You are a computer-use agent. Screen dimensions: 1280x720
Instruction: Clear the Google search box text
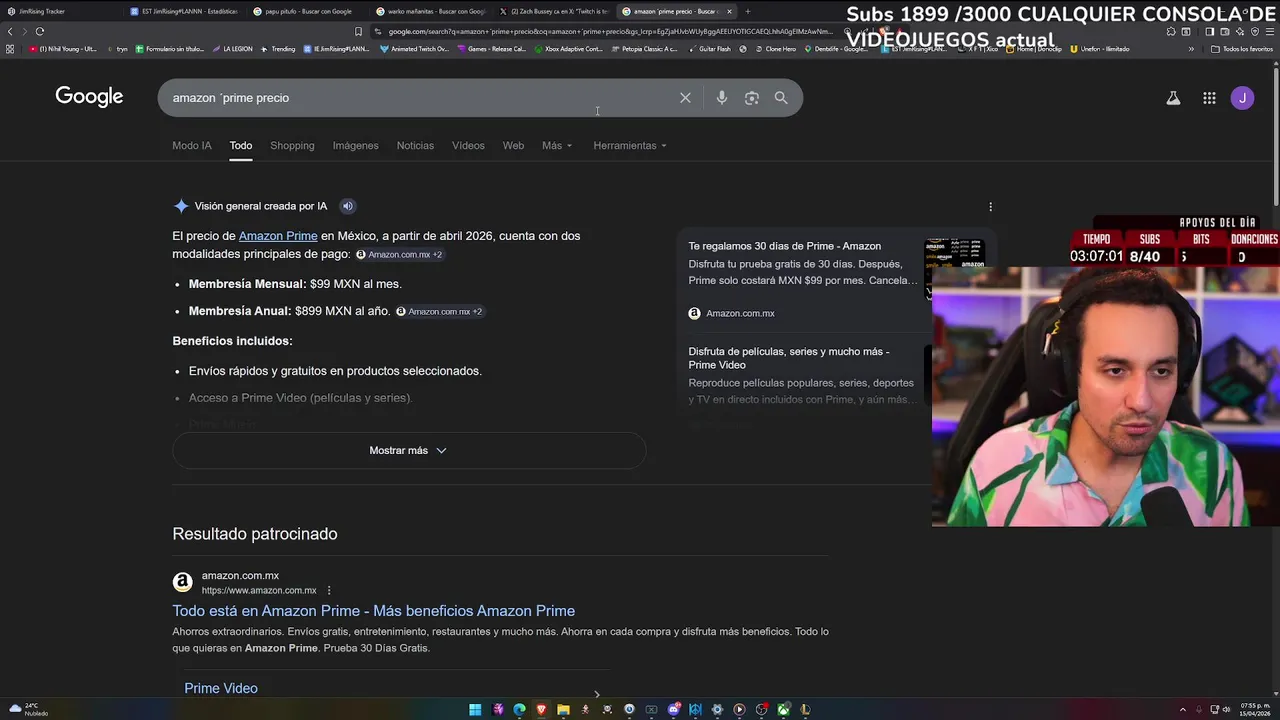coord(685,98)
